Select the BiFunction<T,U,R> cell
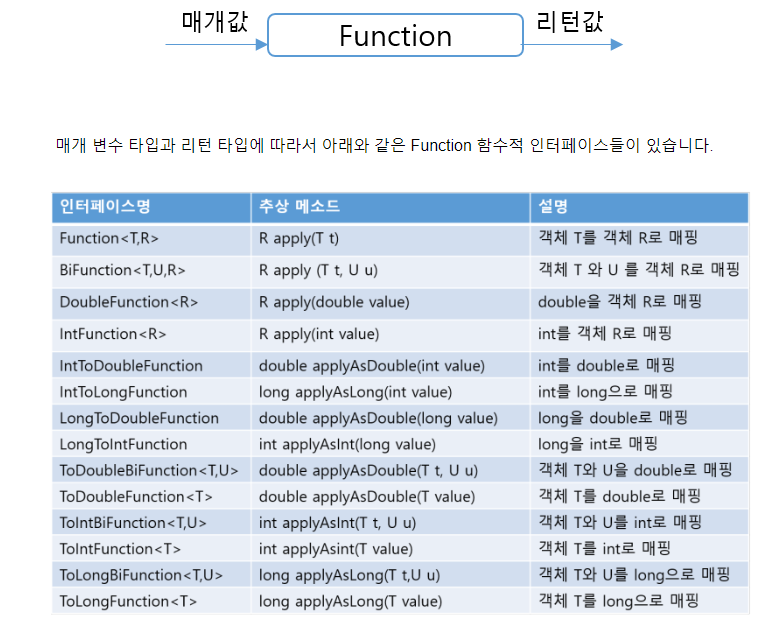 (x=151, y=271)
